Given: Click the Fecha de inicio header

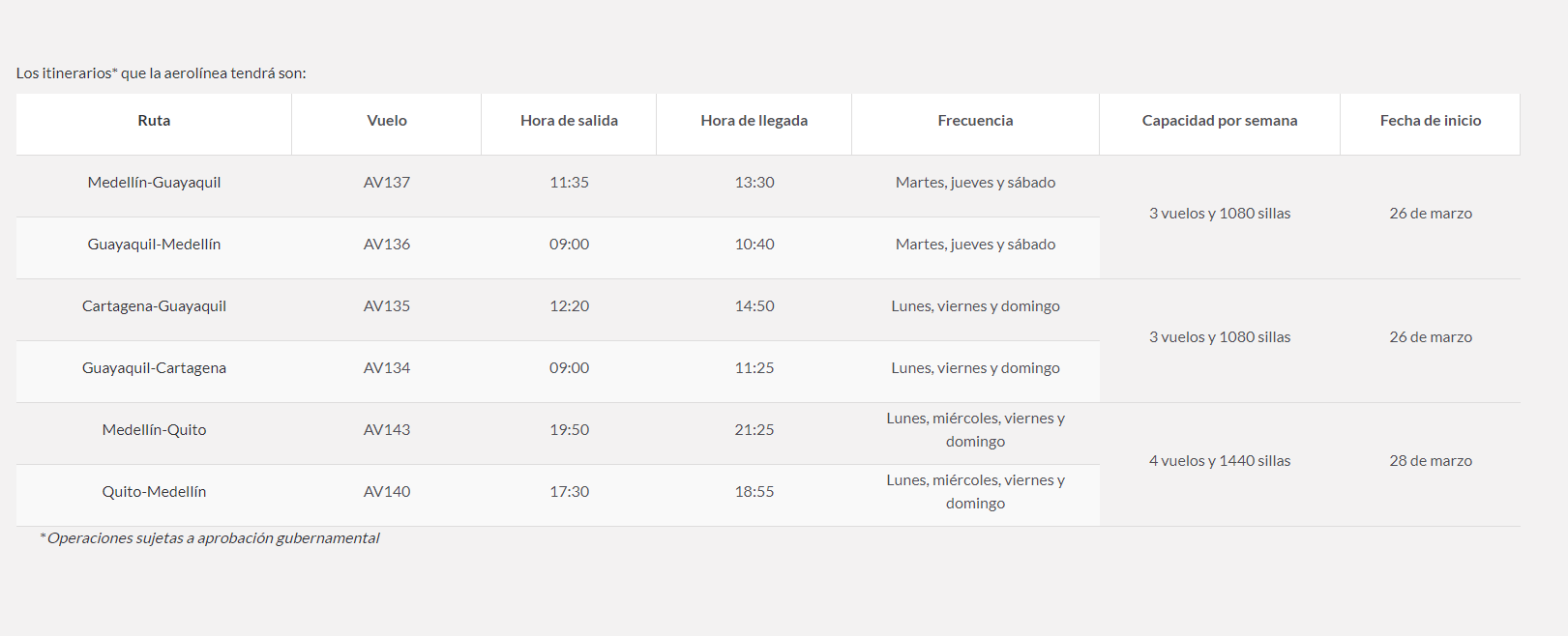Looking at the screenshot, I should coord(1430,121).
